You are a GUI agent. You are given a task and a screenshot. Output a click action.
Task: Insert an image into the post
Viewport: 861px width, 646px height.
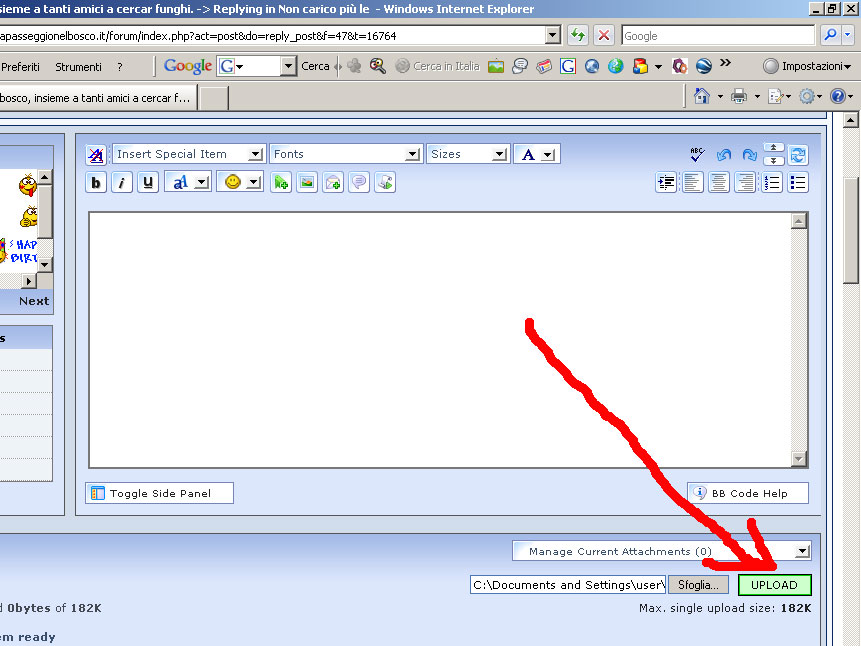coord(307,182)
